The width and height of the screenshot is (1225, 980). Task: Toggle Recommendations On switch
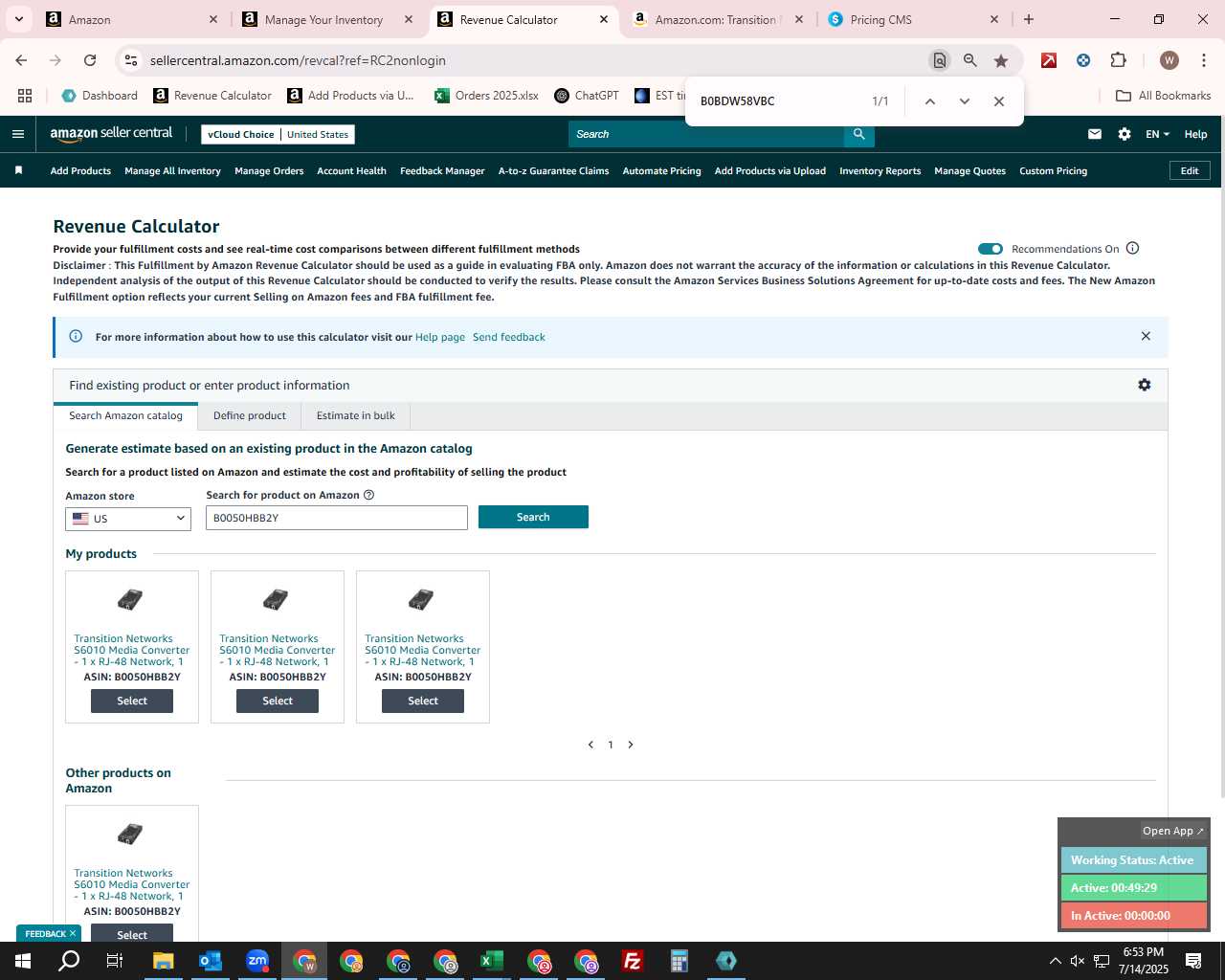(991, 249)
